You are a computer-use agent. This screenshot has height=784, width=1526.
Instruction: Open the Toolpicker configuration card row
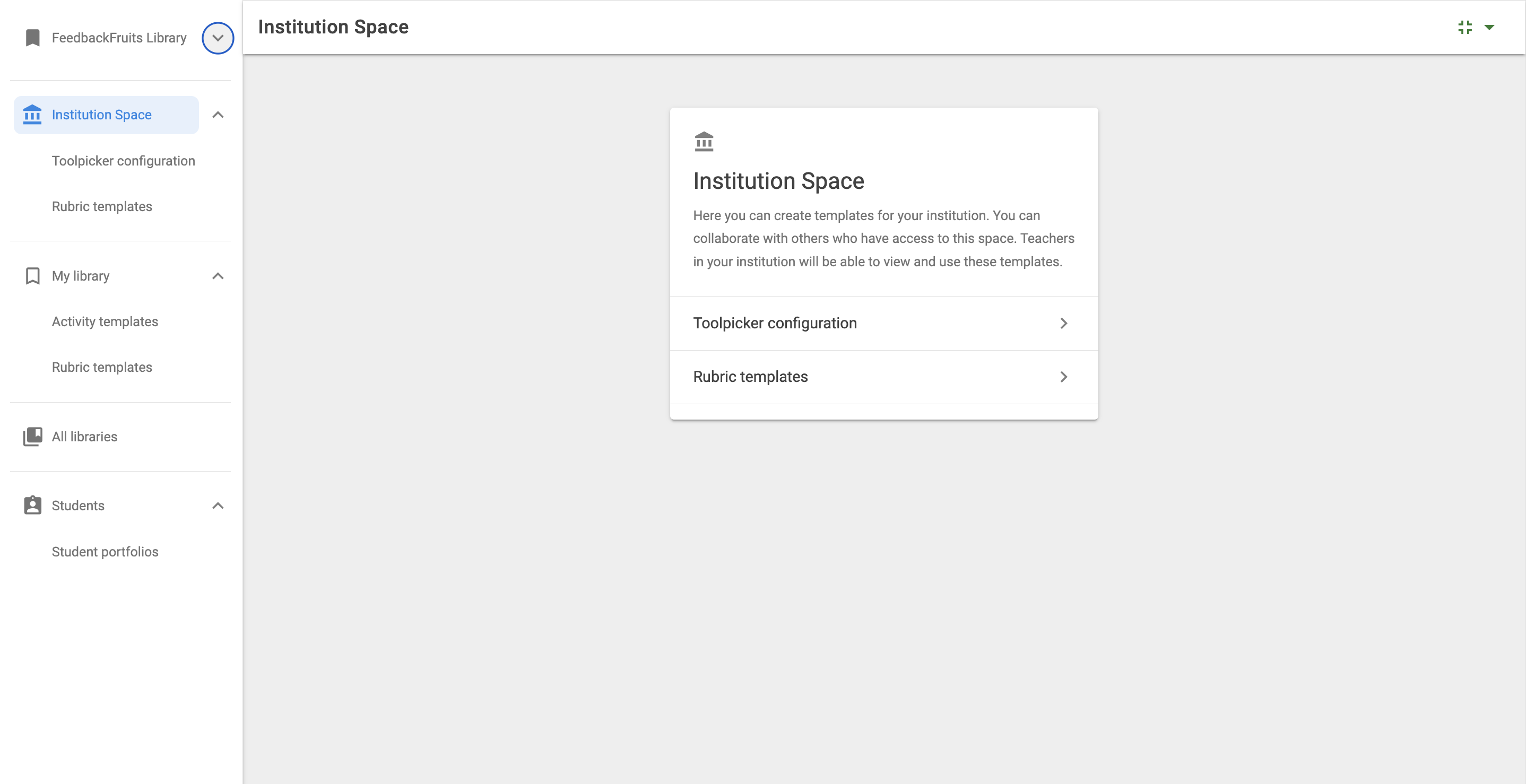884,324
